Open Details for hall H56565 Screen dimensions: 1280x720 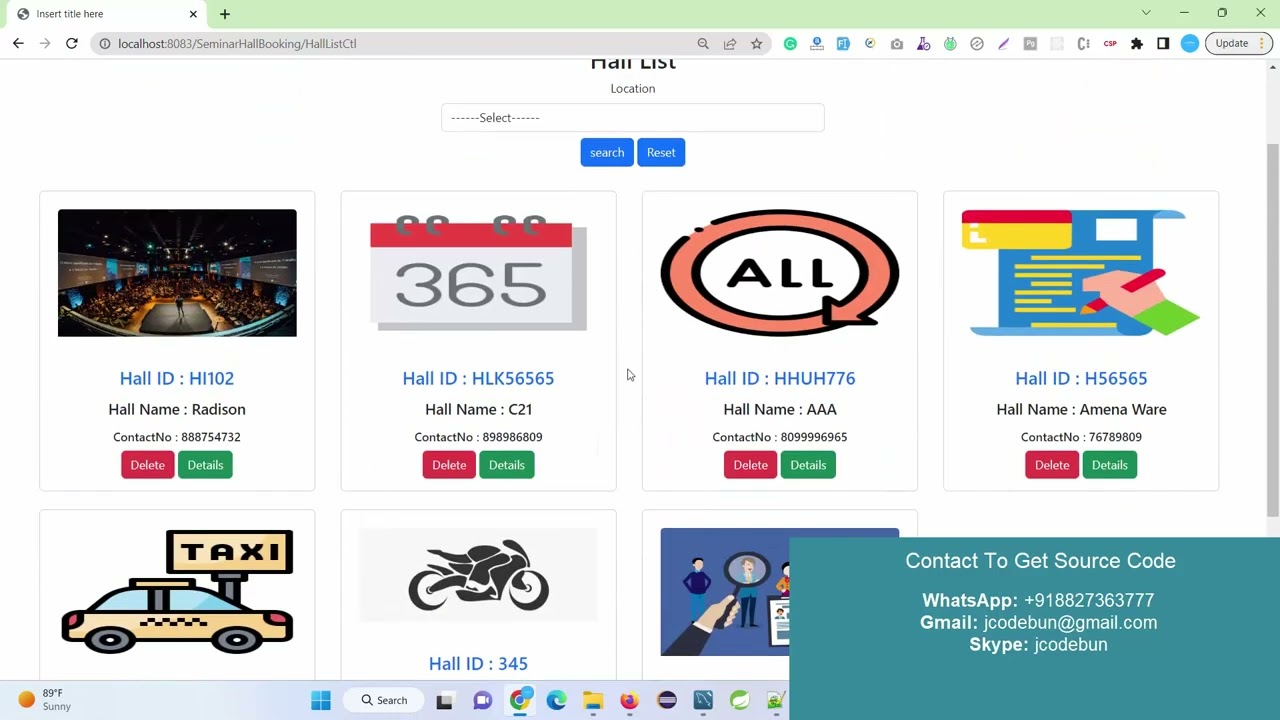click(1109, 465)
